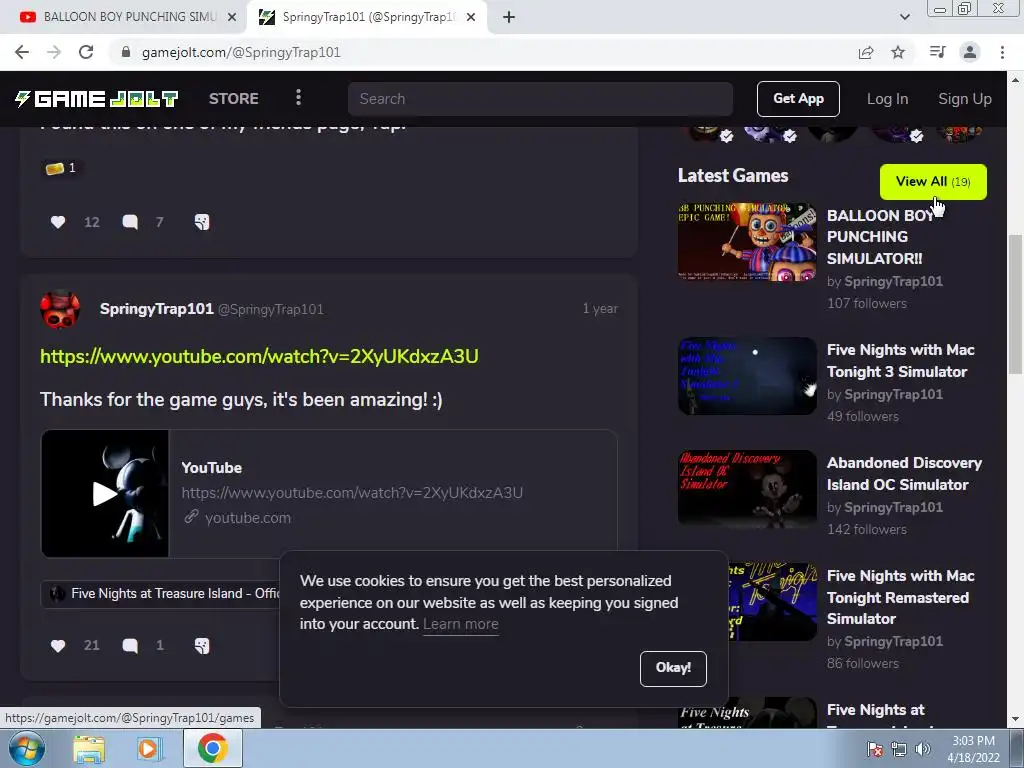The height and width of the screenshot is (768, 1024).
Task: Click SpringyTrap101 under the Abandoned Discovery Island game
Action: pyautogui.click(x=893, y=507)
